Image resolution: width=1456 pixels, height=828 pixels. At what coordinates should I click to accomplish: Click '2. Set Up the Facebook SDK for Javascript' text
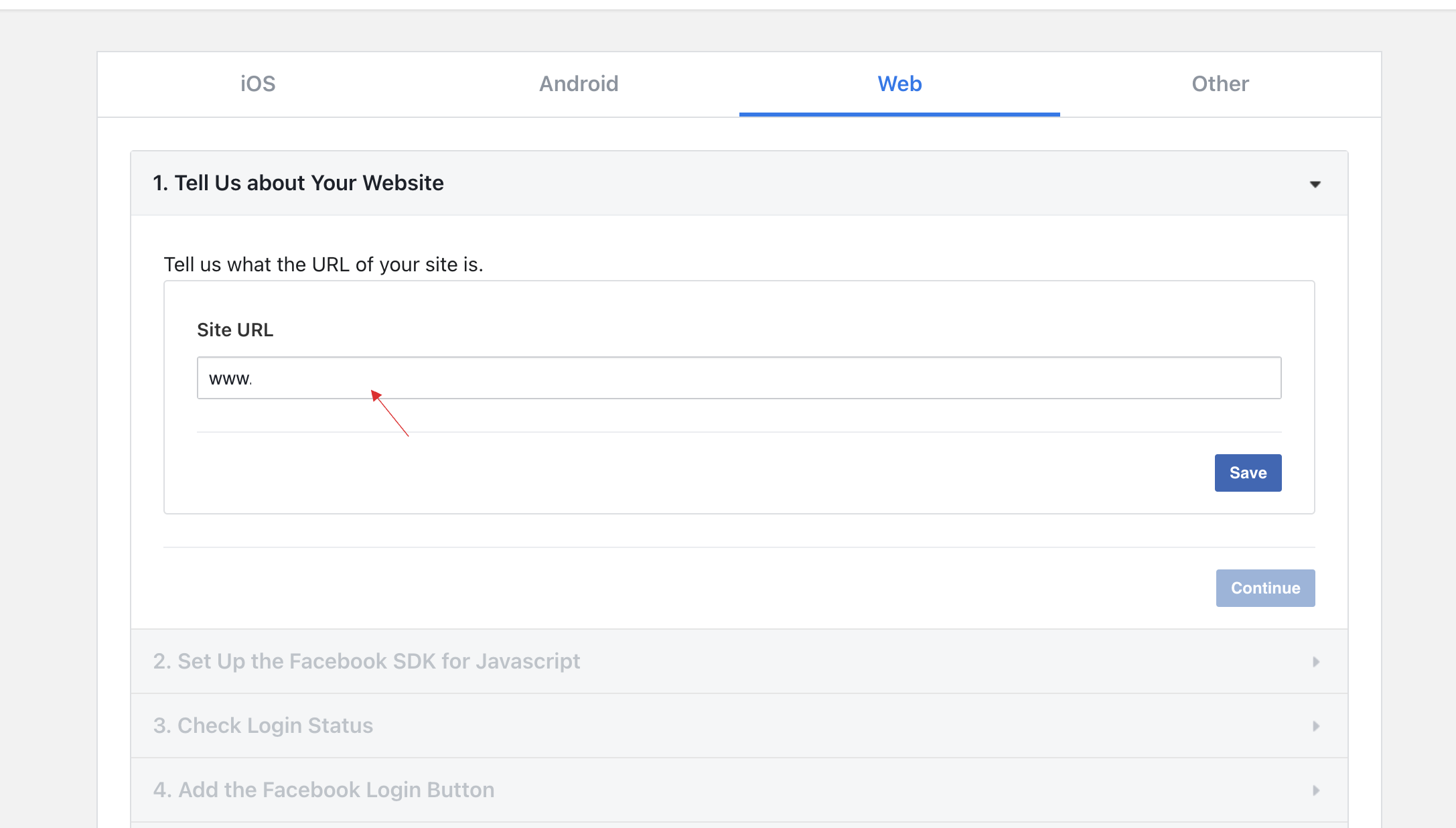point(366,661)
